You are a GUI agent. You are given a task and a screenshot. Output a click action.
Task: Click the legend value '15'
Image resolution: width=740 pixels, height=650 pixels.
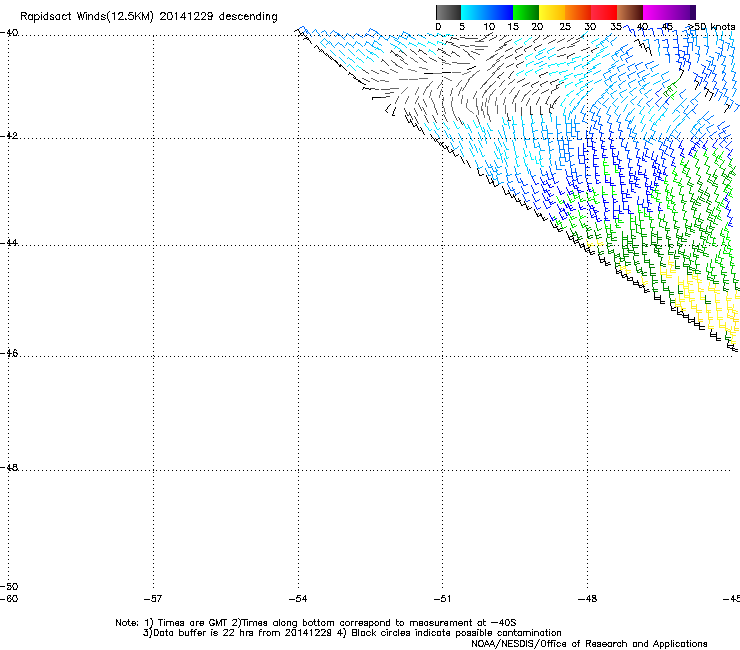tap(513, 27)
